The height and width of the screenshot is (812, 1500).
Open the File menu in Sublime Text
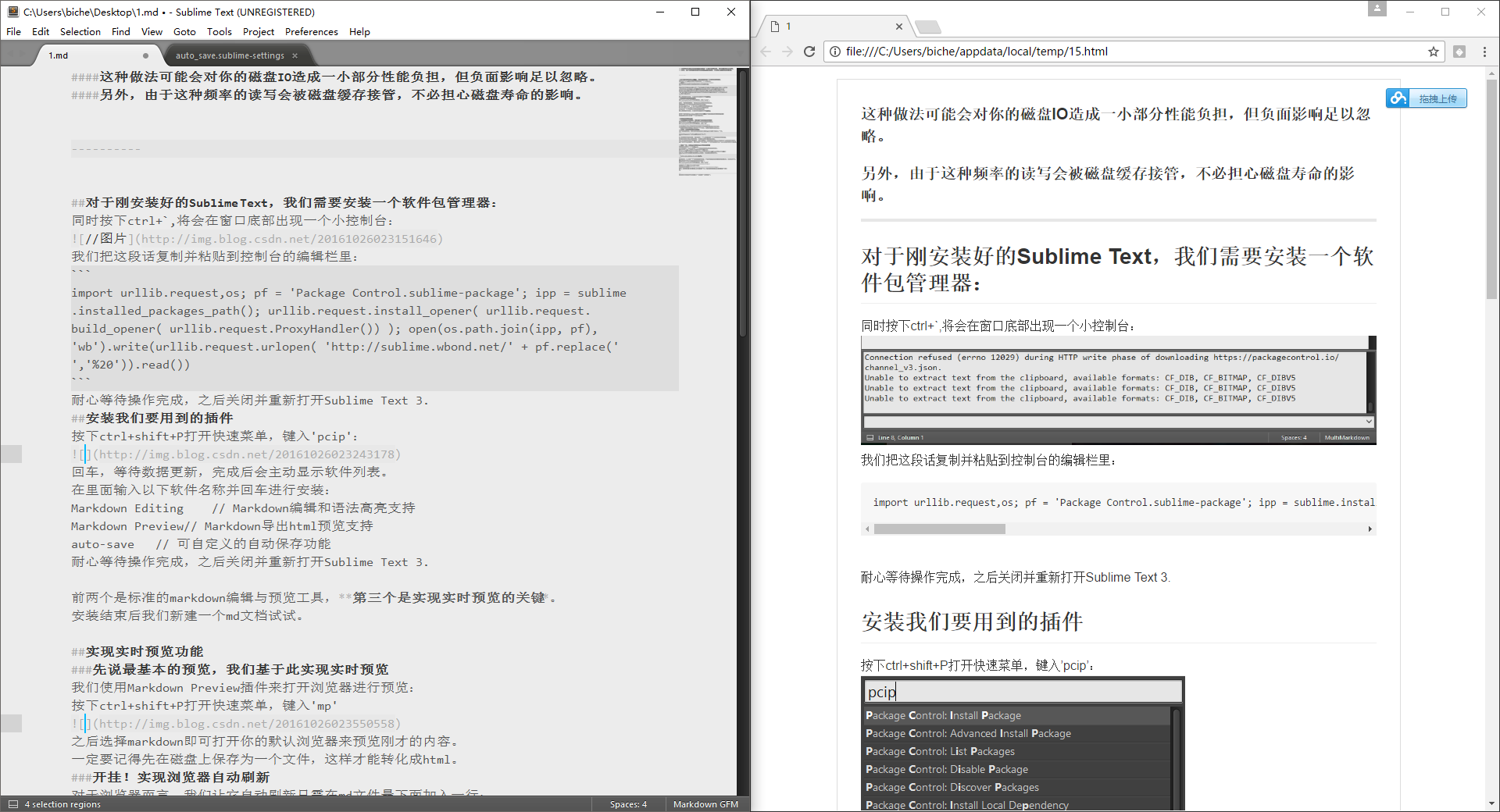(14, 32)
